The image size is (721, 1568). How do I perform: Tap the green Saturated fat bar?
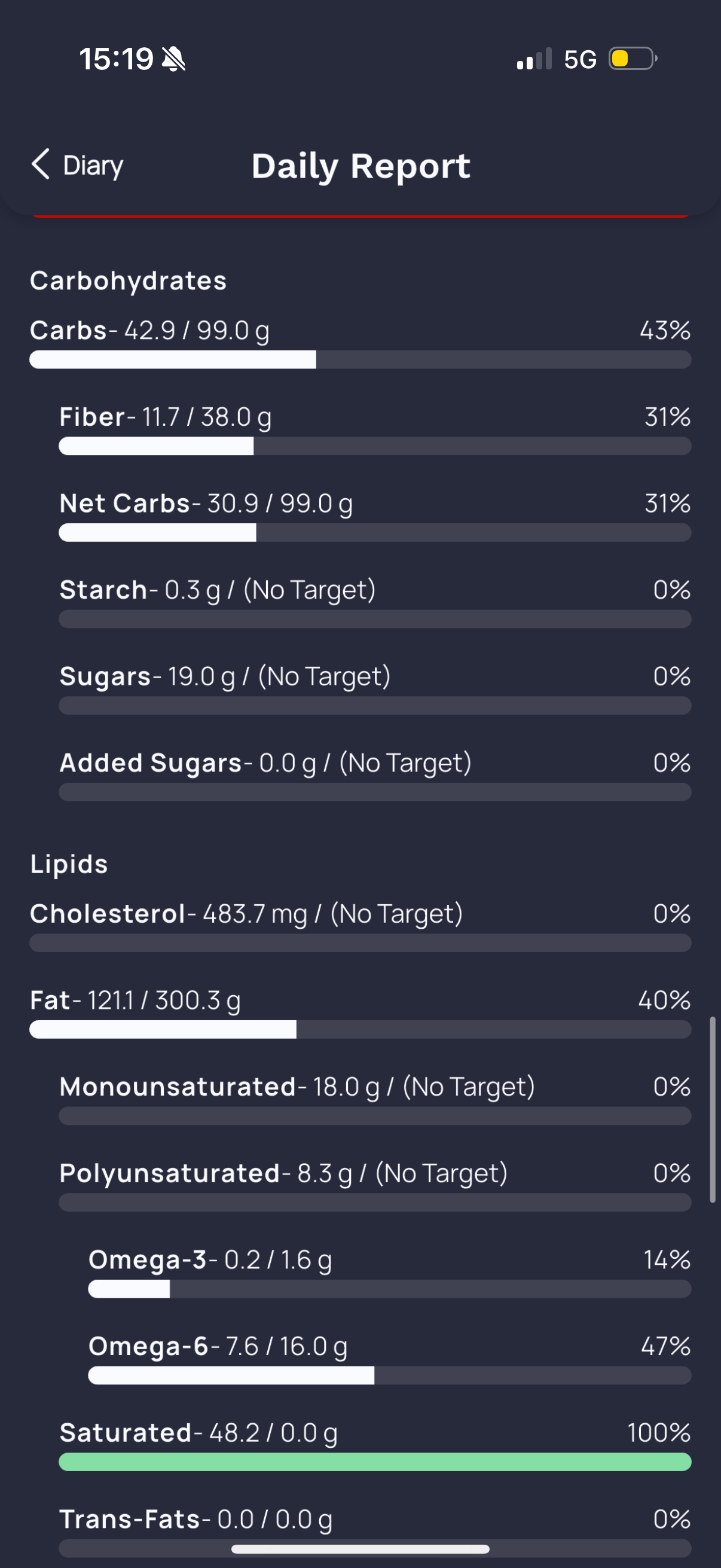pyautogui.click(x=375, y=1462)
